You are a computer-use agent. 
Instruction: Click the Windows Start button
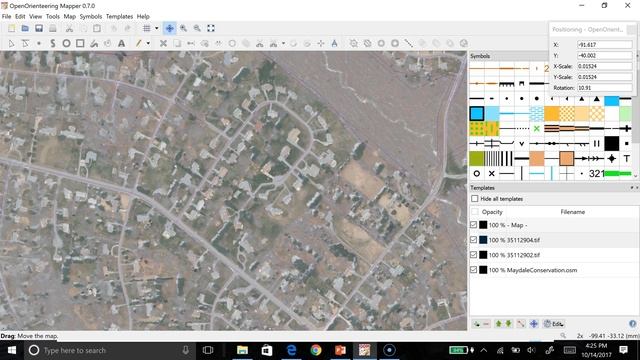11,350
